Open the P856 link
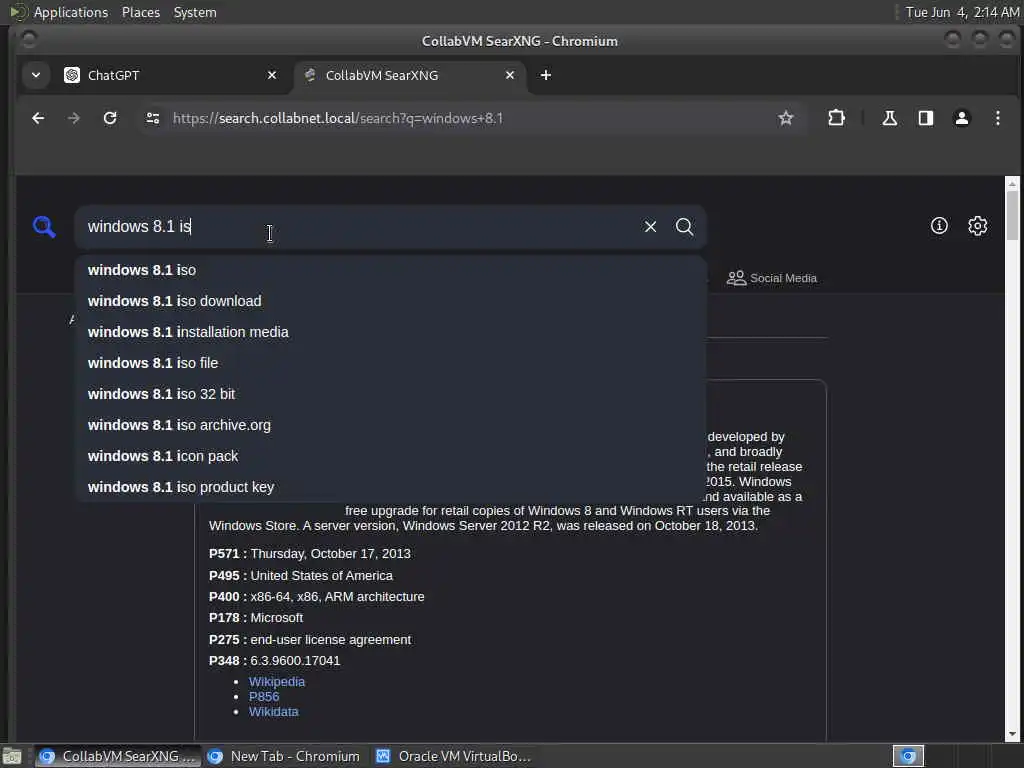The image size is (1024, 768). click(264, 697)
